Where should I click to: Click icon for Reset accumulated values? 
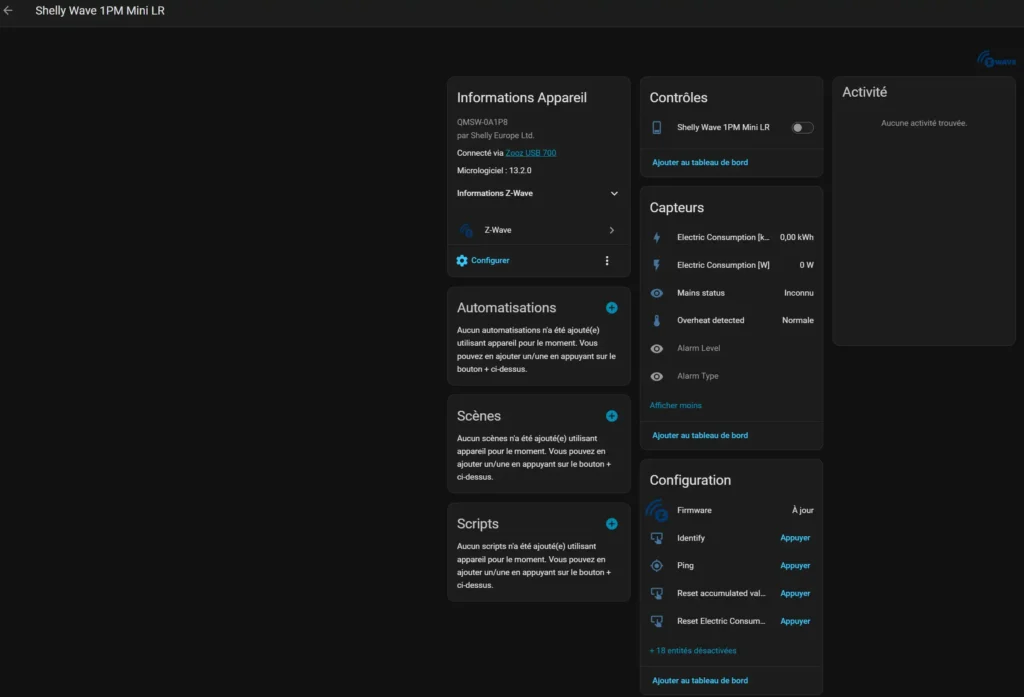[656, 594]
